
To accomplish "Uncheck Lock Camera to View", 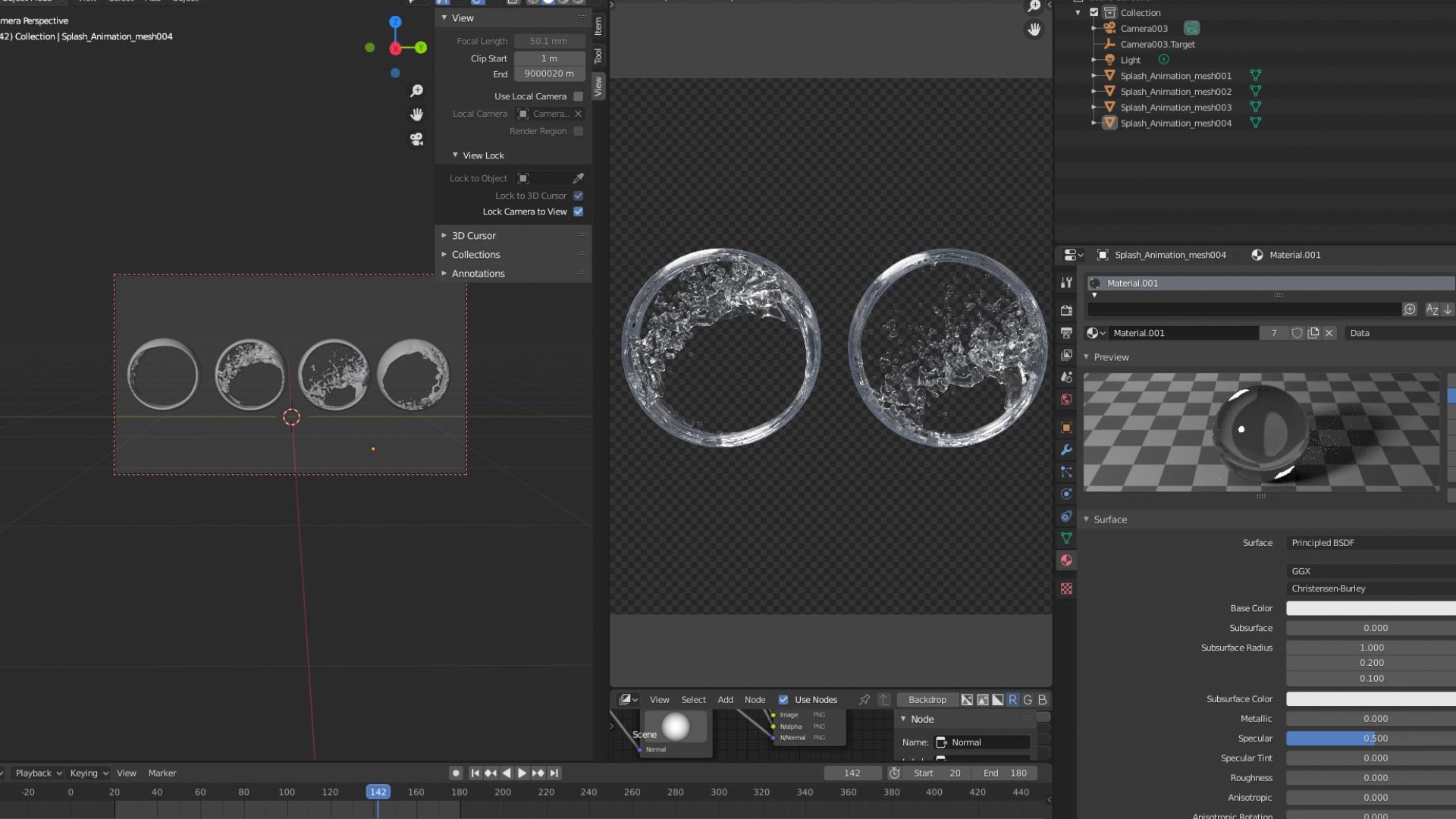I will click(x=579, y=212).
